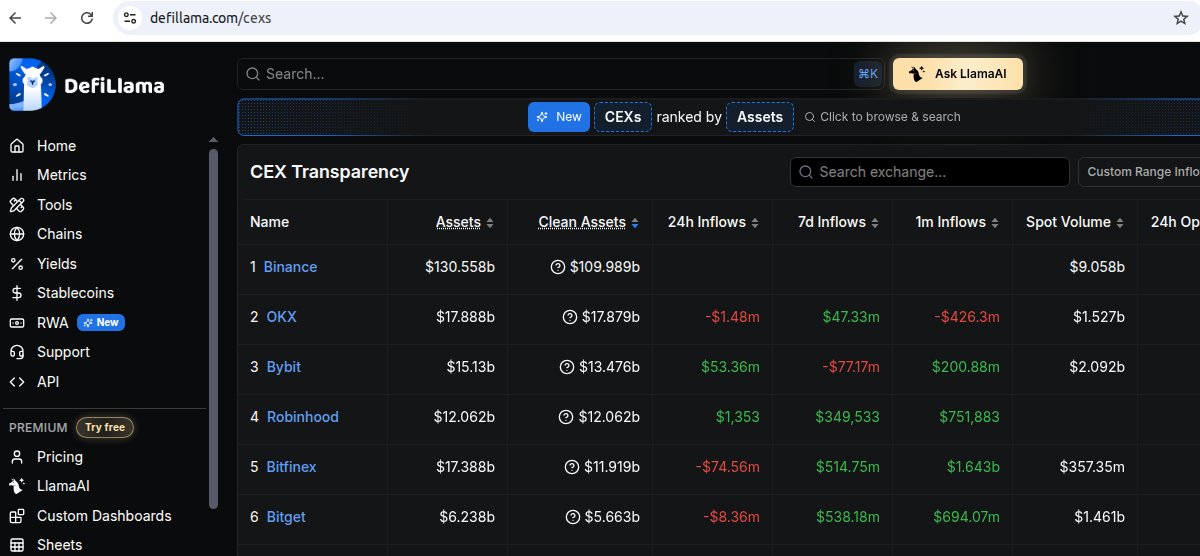This screenshot has height=556, width=1200.
Task: Open the Bitfinex exchange link
Action: 291,467
